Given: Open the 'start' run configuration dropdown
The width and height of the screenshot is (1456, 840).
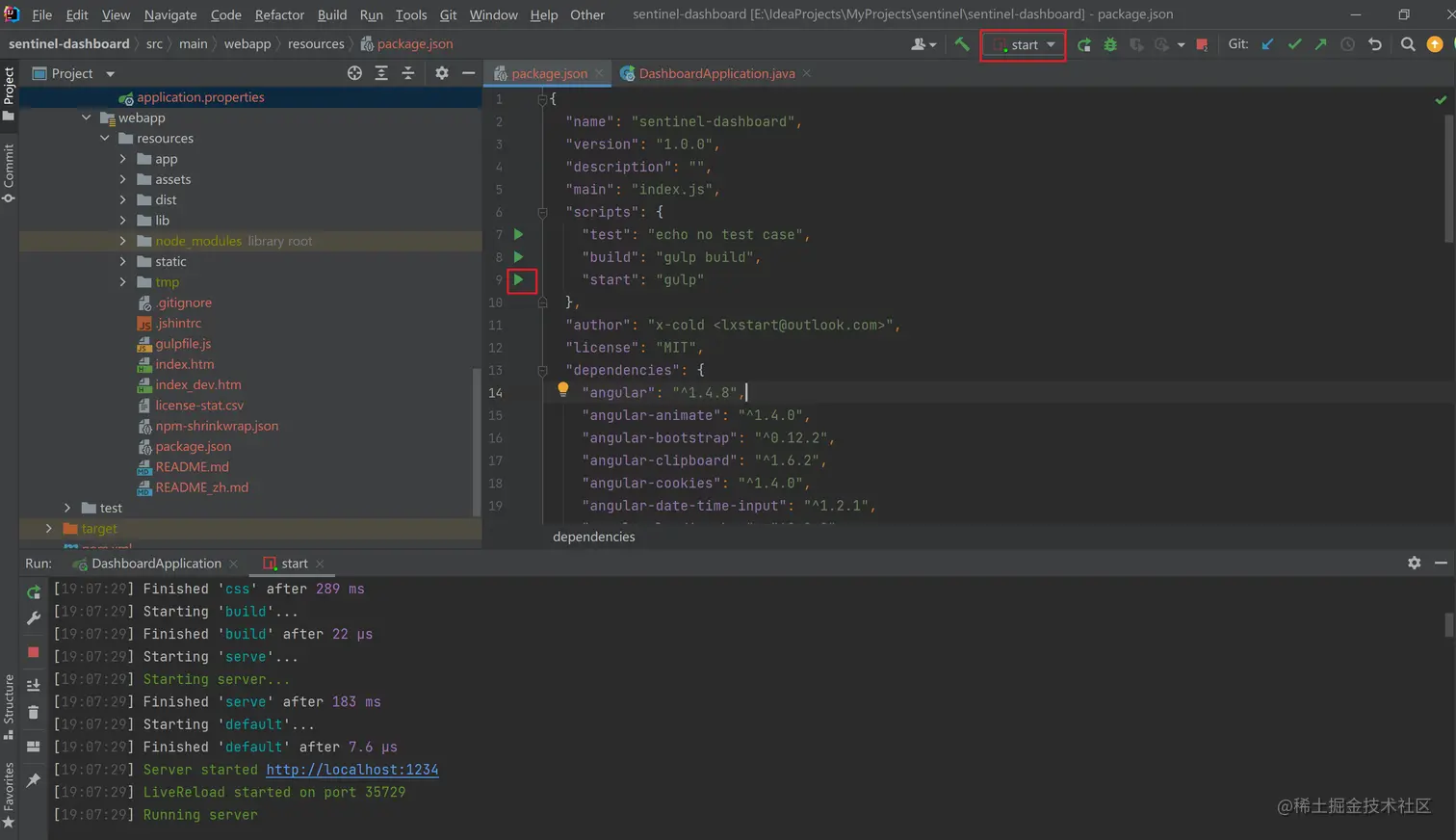Looking at the screenshot, I should click(x=1024, y=44).
